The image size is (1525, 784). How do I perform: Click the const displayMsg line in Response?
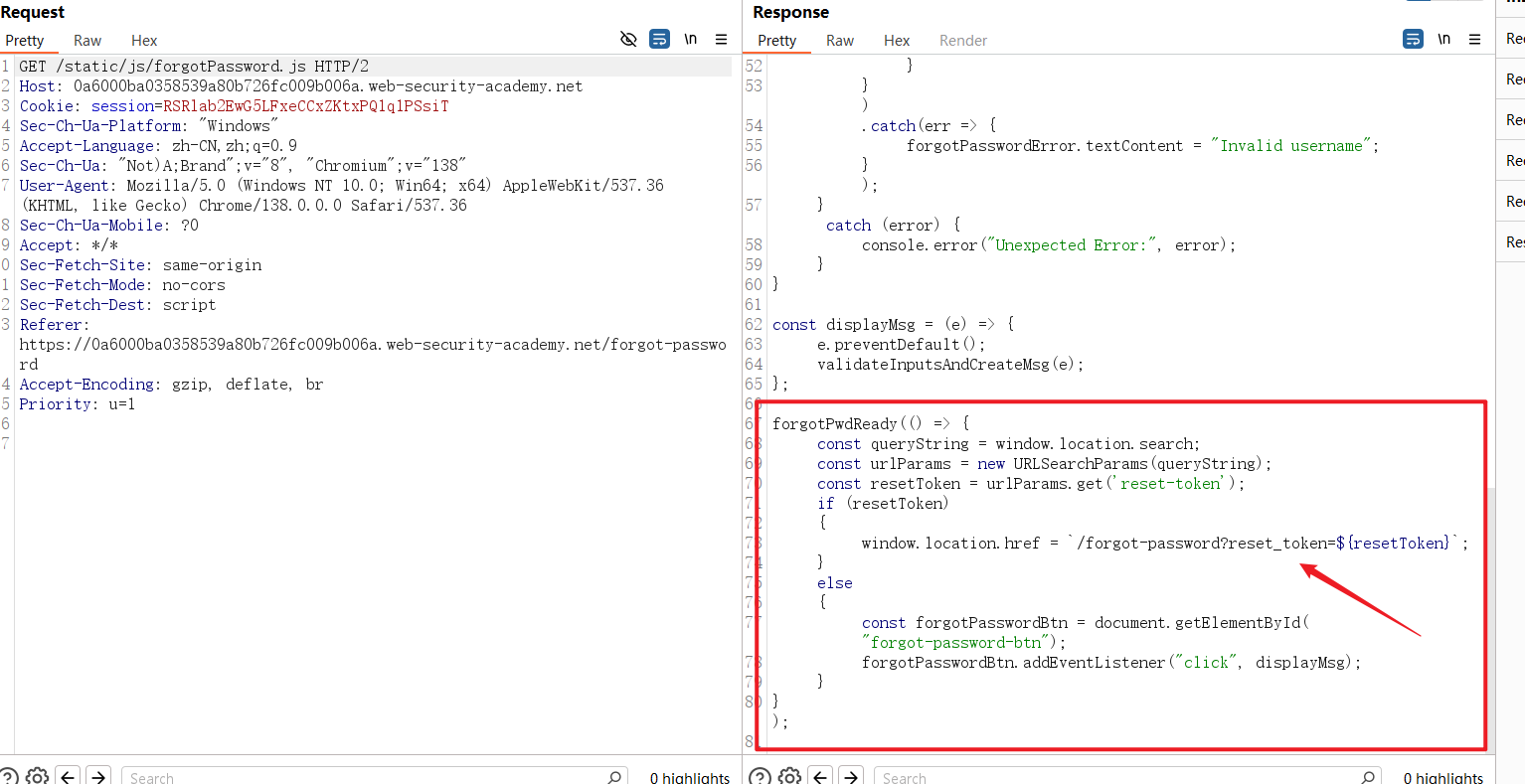[x=894, y=325]
